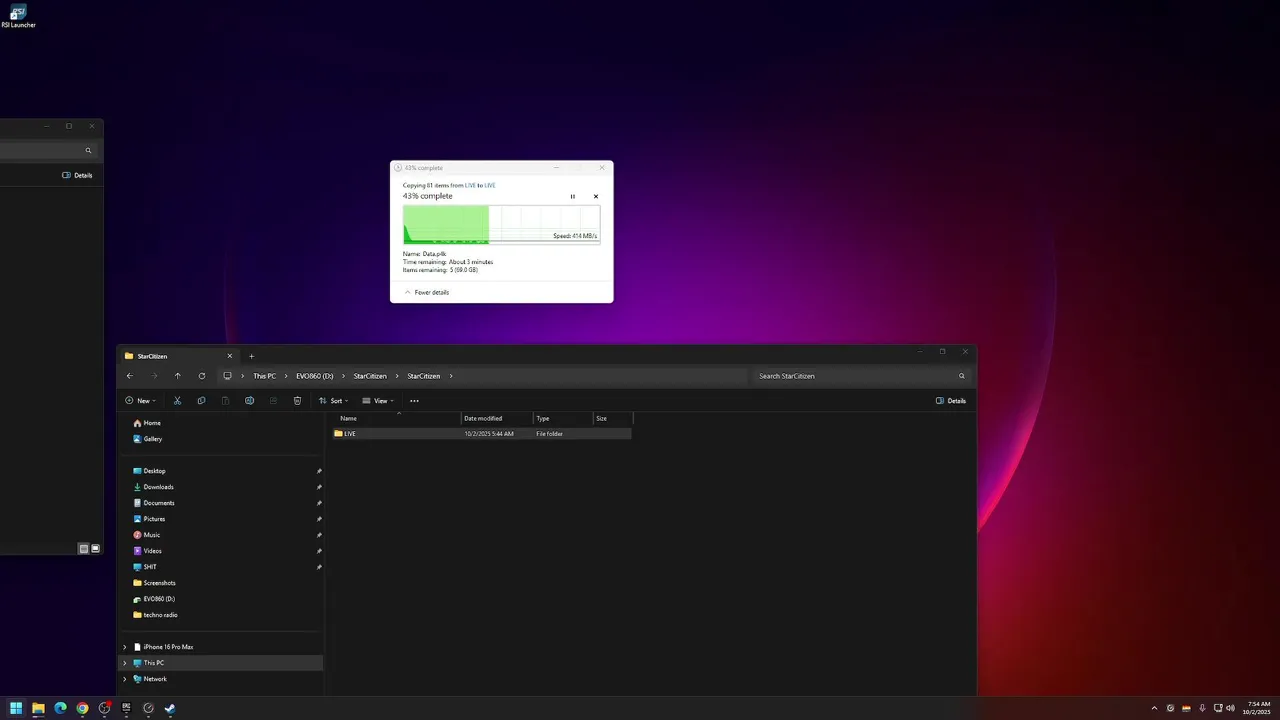The image size is (1280, 720).
Task: Open the New item dropdown
Action: pos(140,401)
